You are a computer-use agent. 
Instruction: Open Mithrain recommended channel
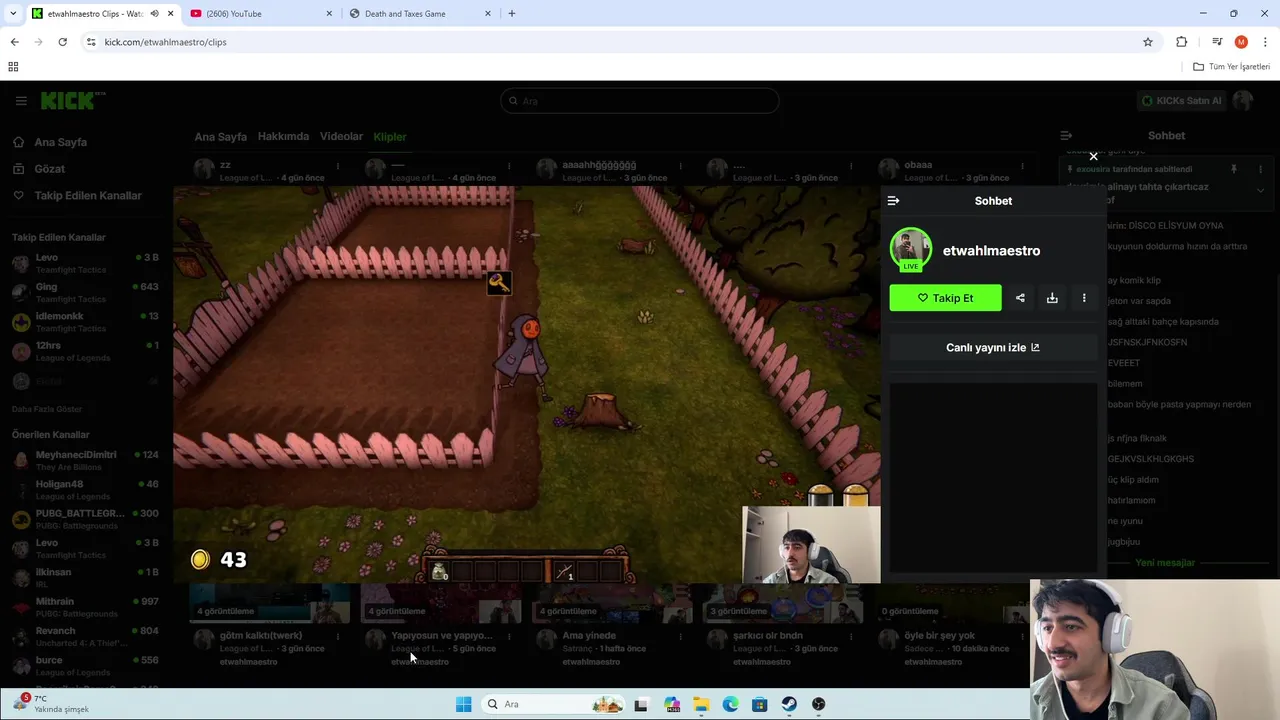85,607
